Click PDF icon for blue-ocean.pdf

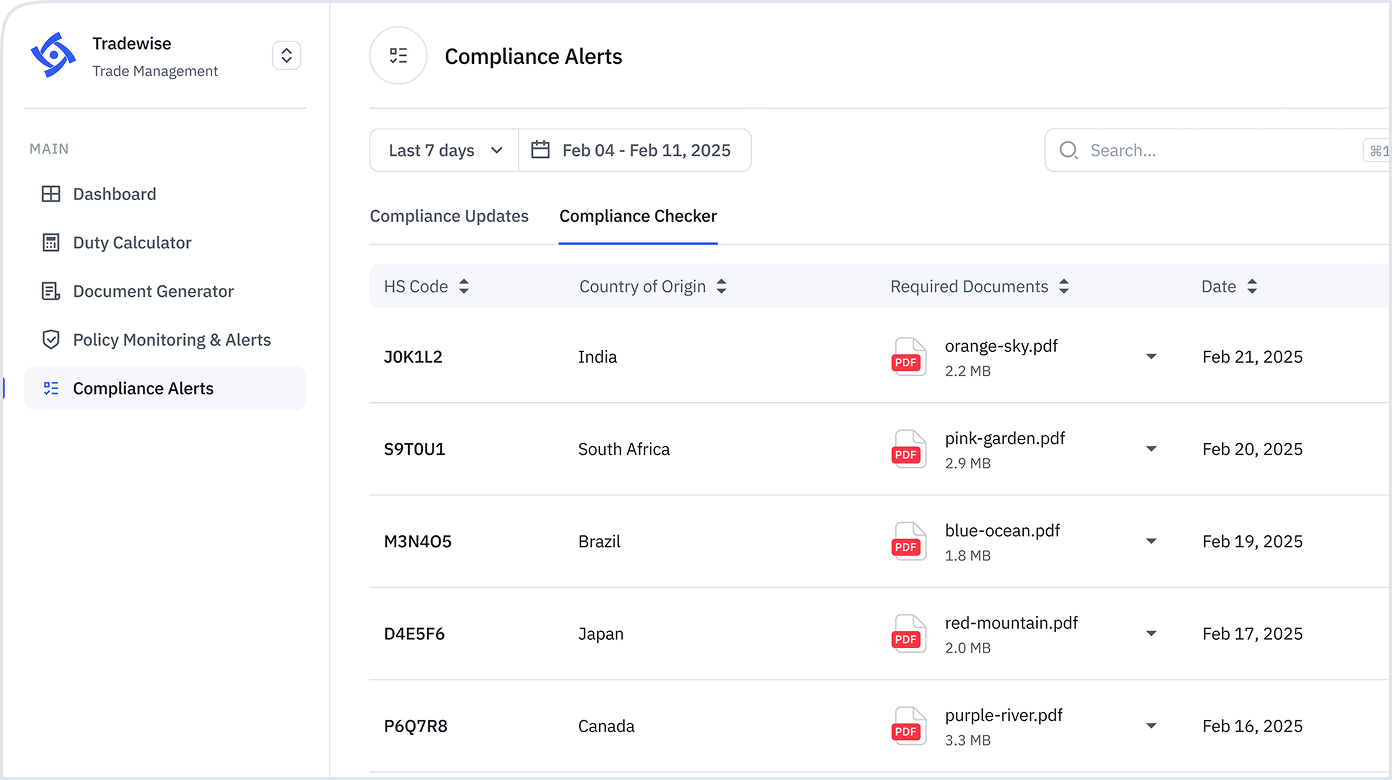(908, 542)
